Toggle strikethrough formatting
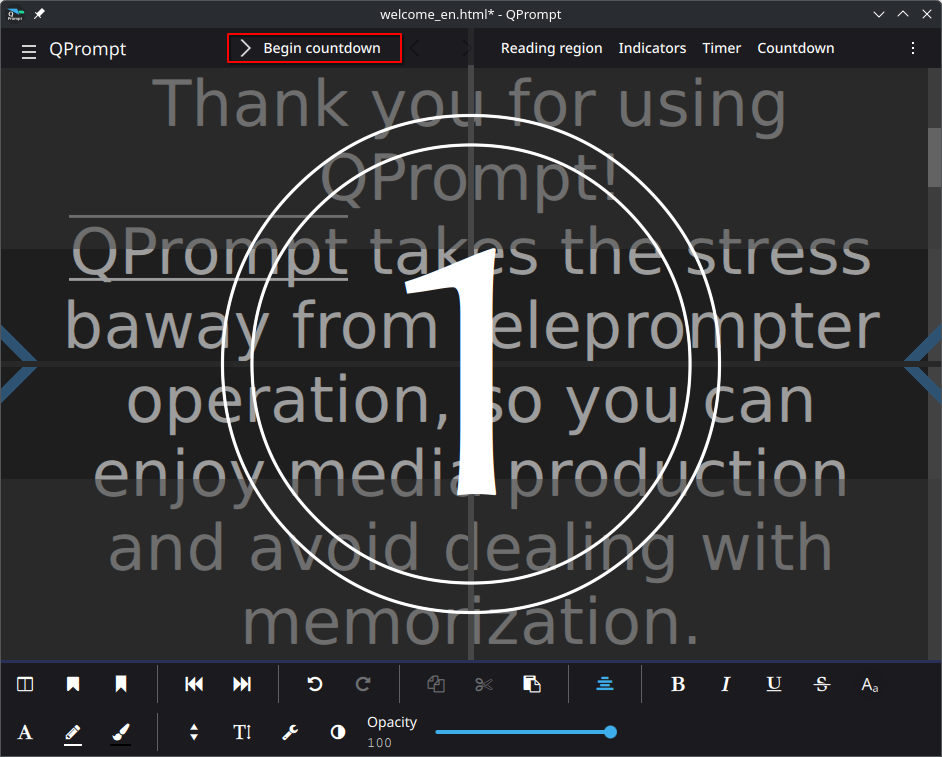 coord(822,684)
